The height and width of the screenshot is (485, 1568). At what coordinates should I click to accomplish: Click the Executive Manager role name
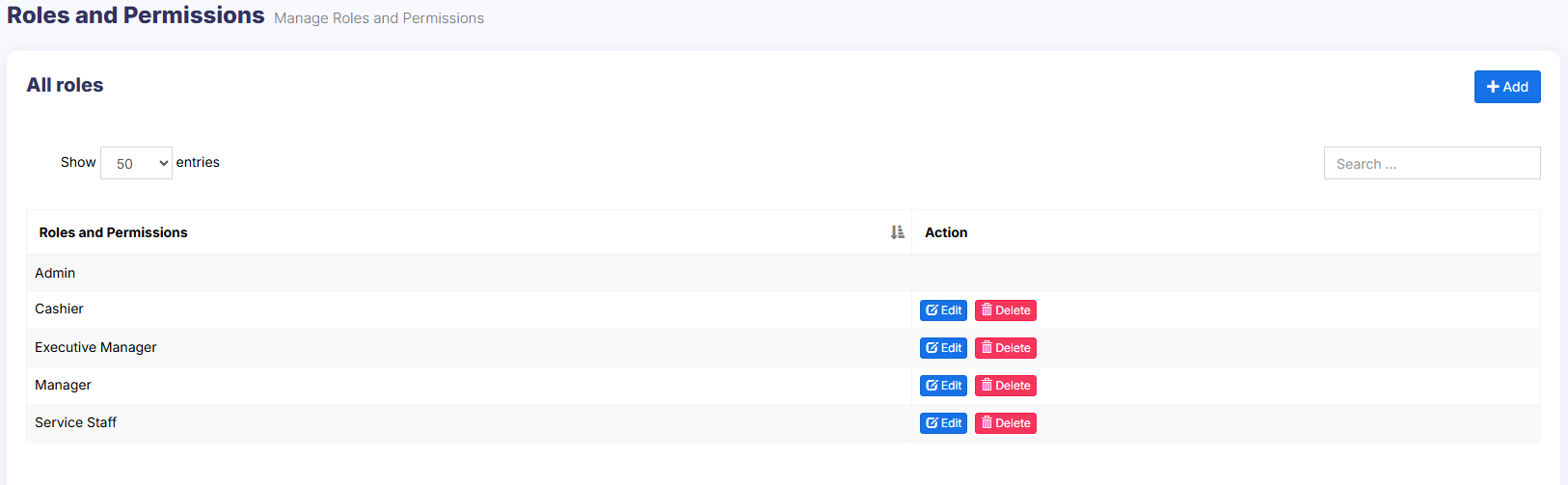(x=95, y=347)
